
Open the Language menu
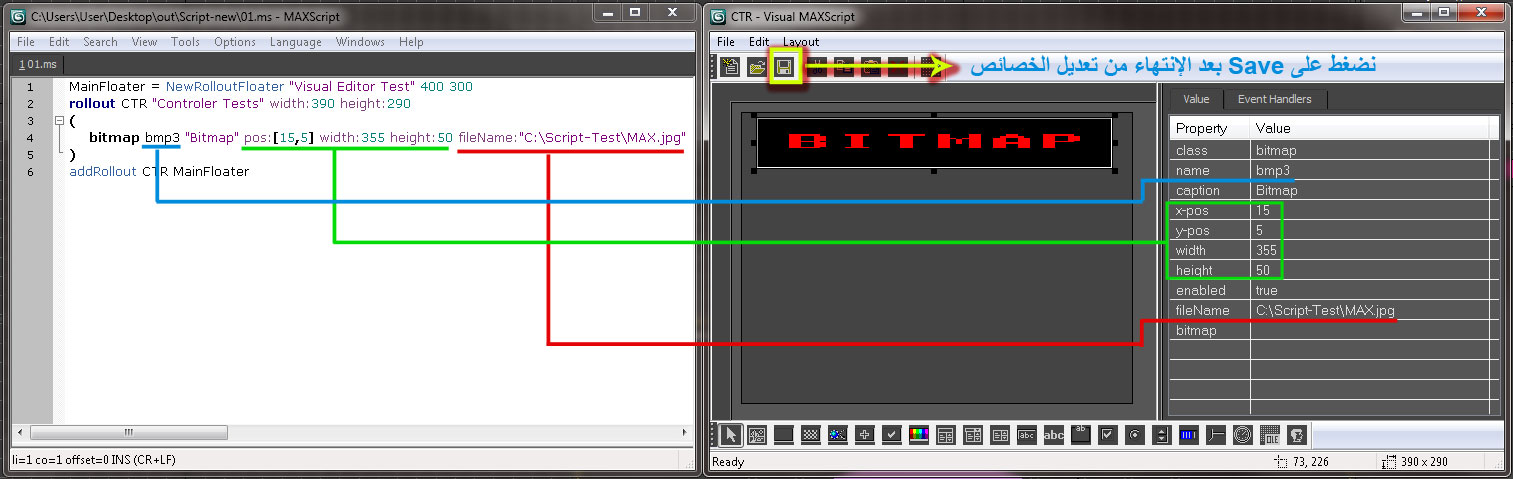(296, 42)
